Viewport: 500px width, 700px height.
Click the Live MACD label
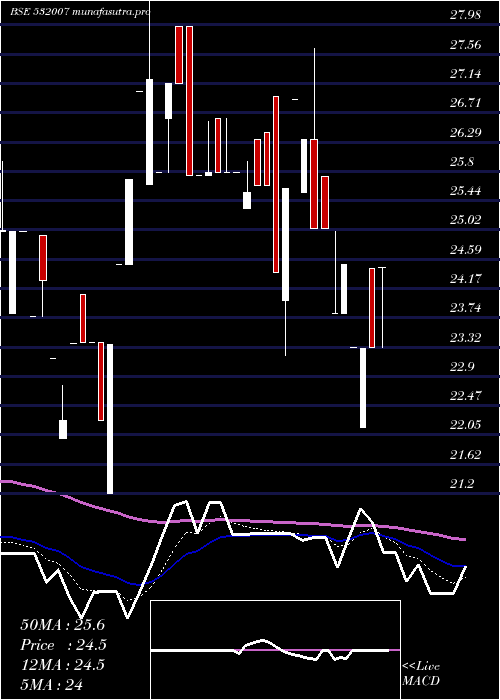(421, 674)
